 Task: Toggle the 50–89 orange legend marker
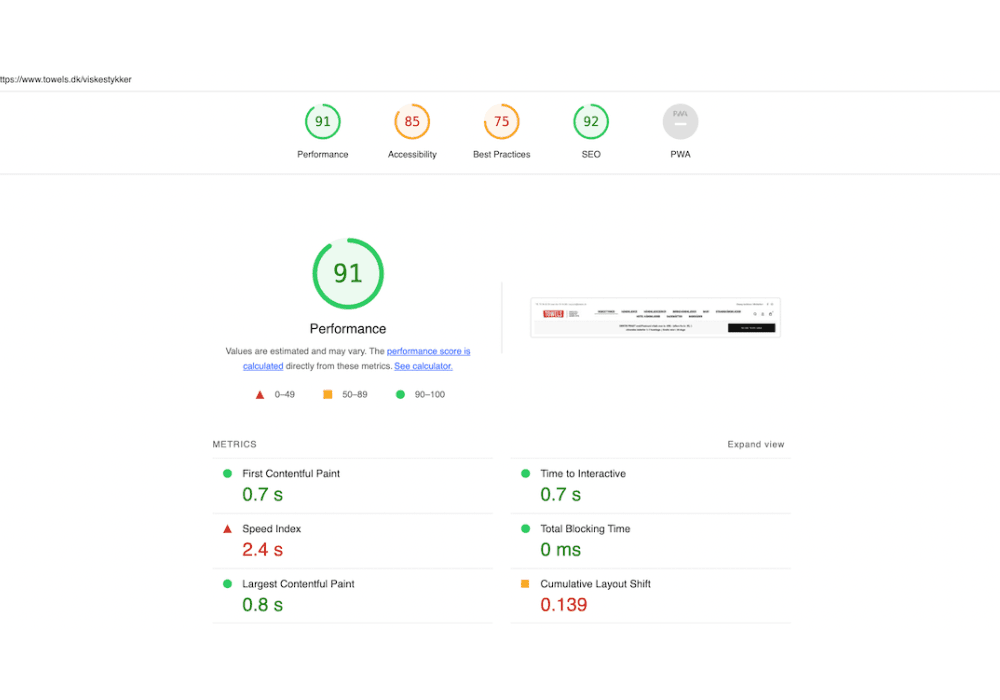tap(328, 394)
